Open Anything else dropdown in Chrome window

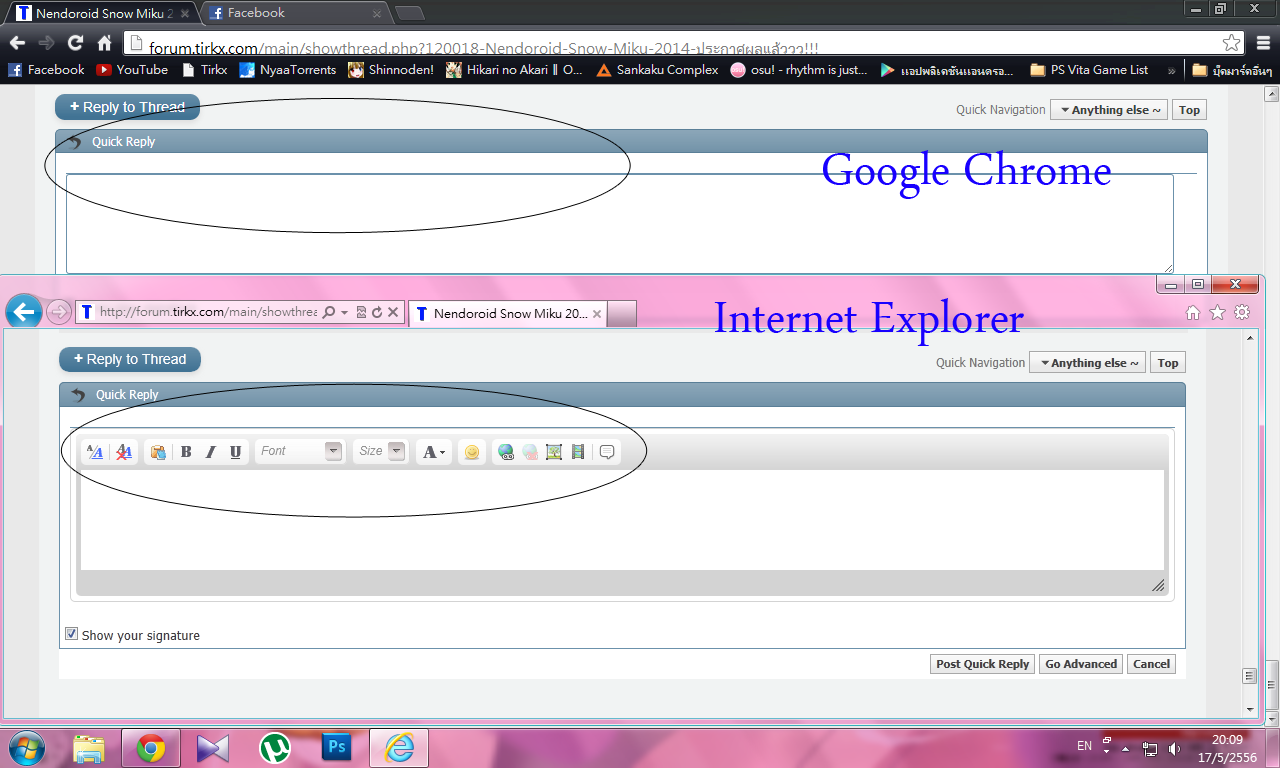point(1109,110)
